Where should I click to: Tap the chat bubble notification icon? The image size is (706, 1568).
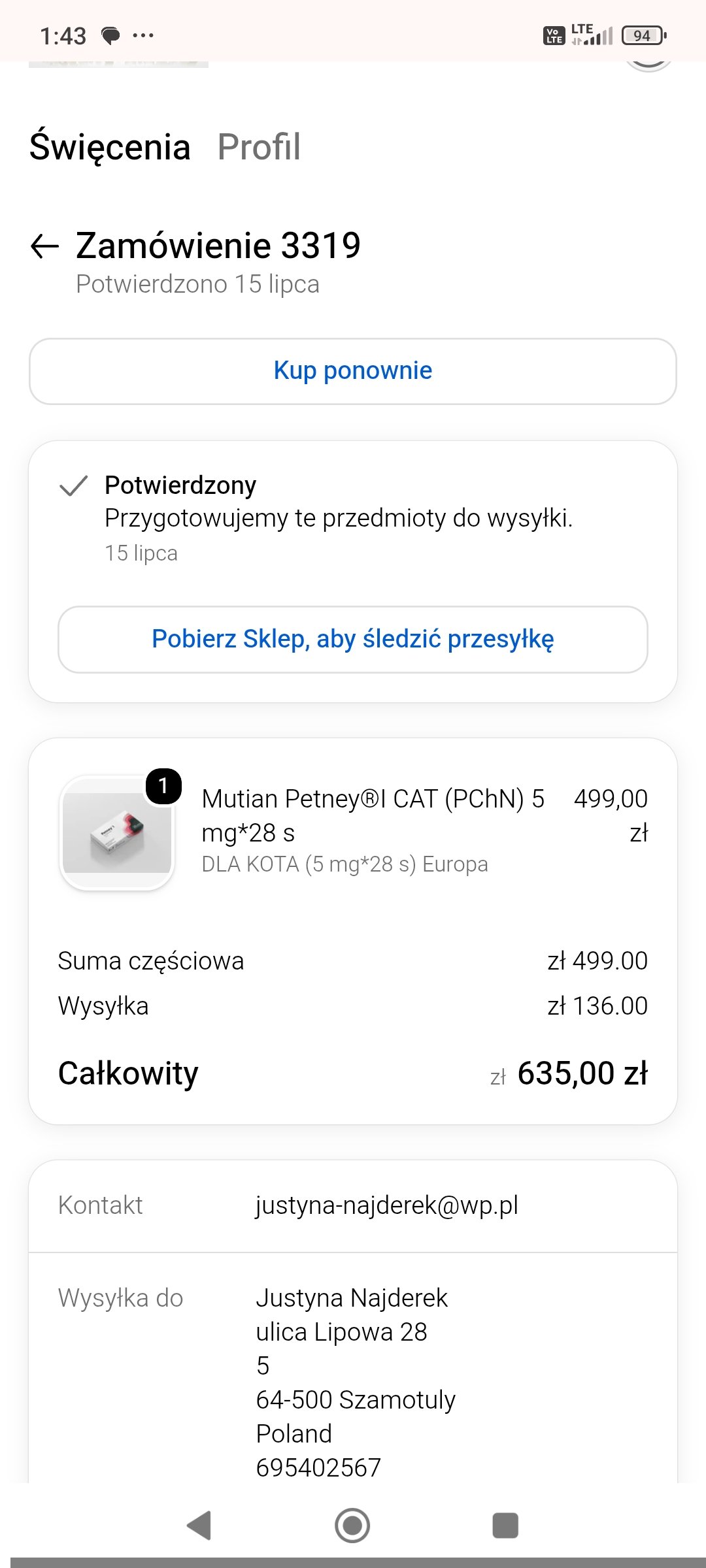pos(110,35)
